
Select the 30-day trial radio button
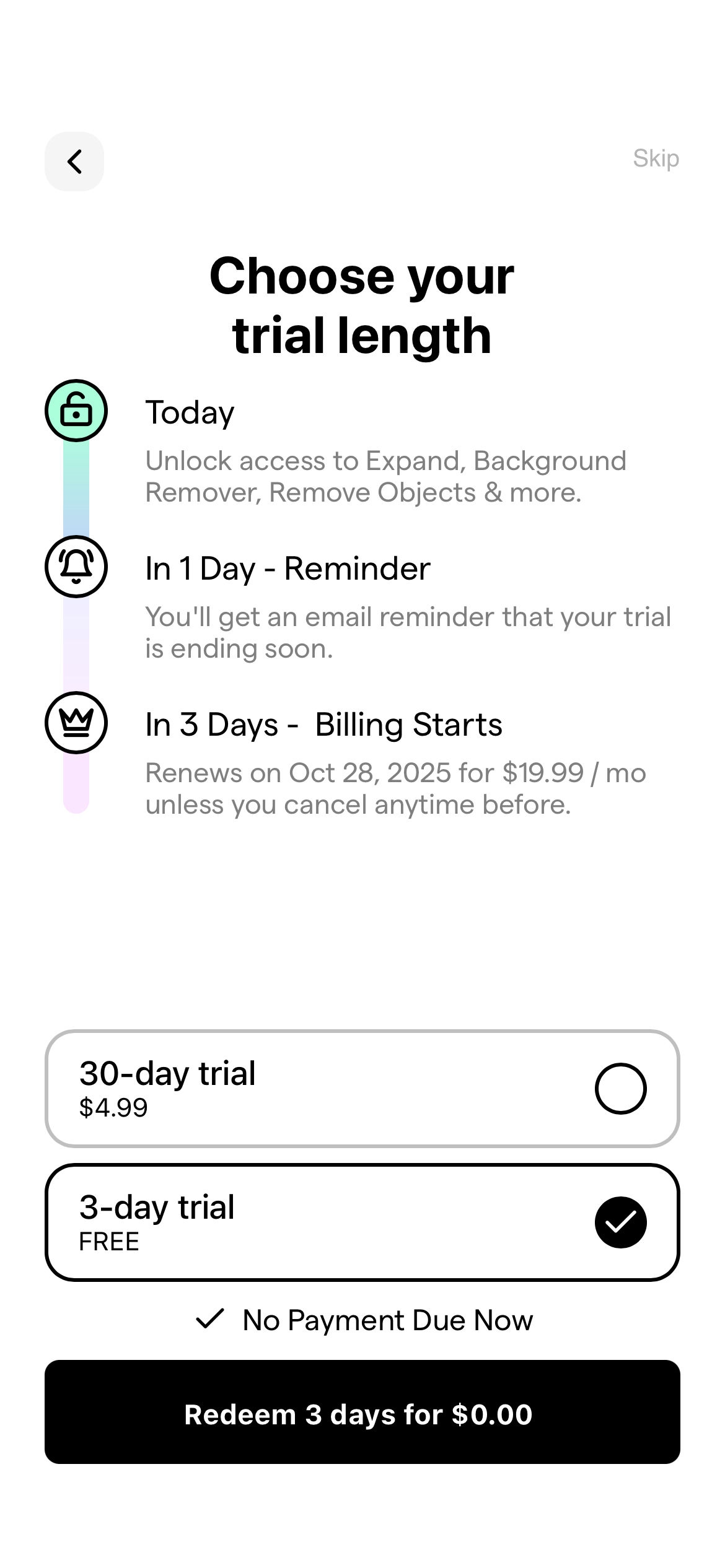point(620,1089)
